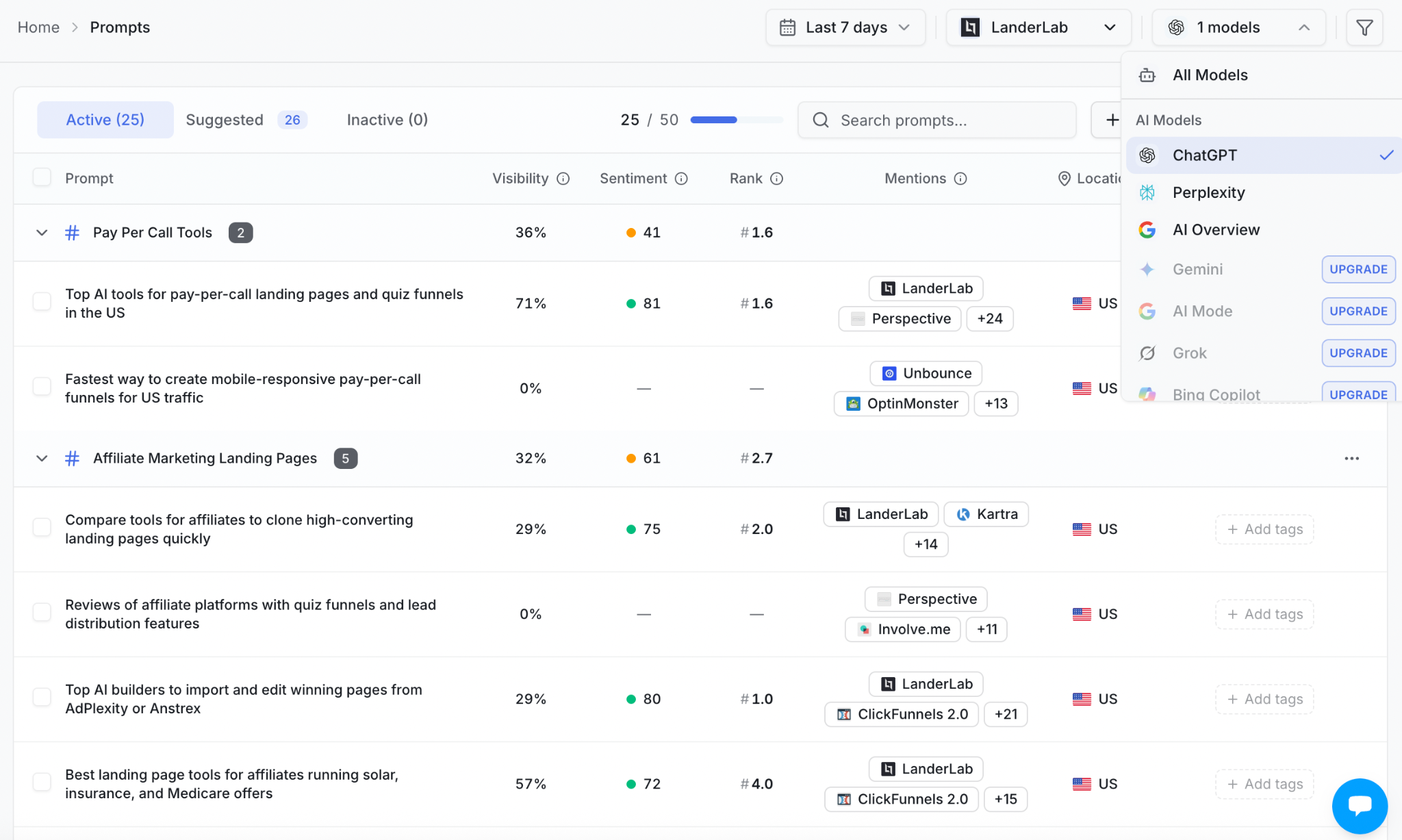Select Perplexity in the models list
The width and height of the screenshot is (1402, 840).
[x=1208, y=192]
